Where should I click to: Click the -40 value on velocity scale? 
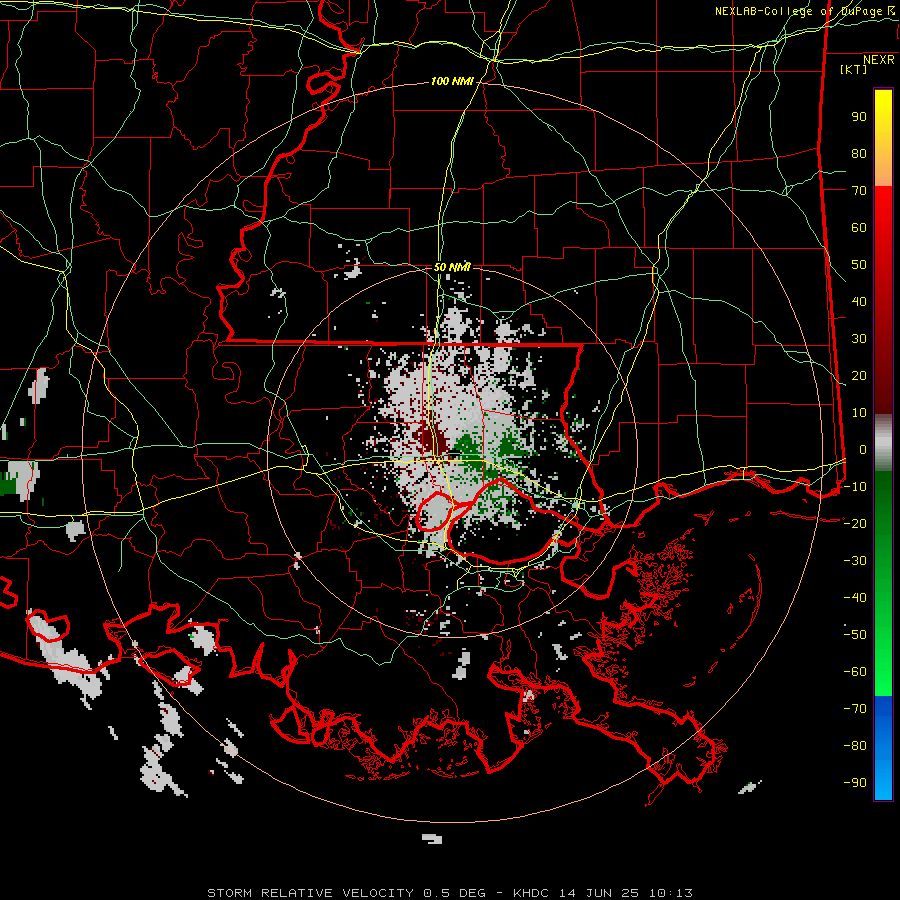855,598
